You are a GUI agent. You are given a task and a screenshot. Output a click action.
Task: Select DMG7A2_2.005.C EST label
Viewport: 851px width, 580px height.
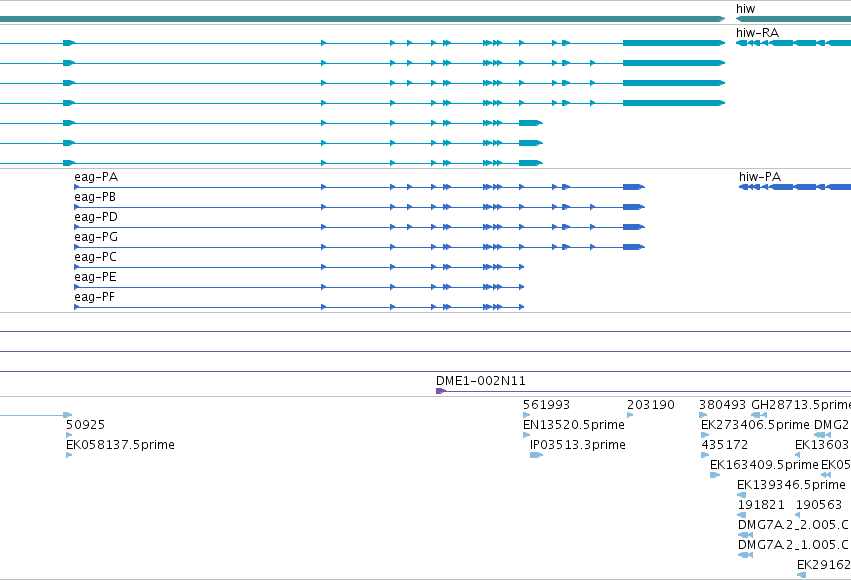click(x=793, y=525)
